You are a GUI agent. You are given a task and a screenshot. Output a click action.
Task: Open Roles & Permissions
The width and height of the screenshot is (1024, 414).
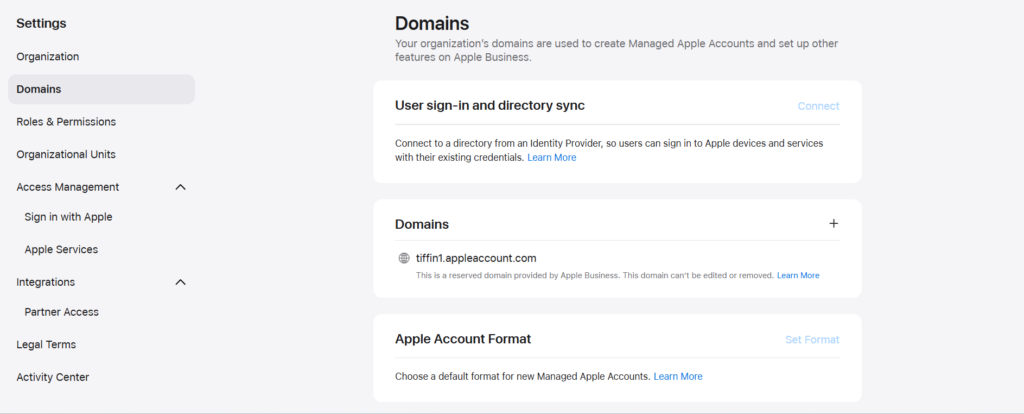(x=66, y=122)
